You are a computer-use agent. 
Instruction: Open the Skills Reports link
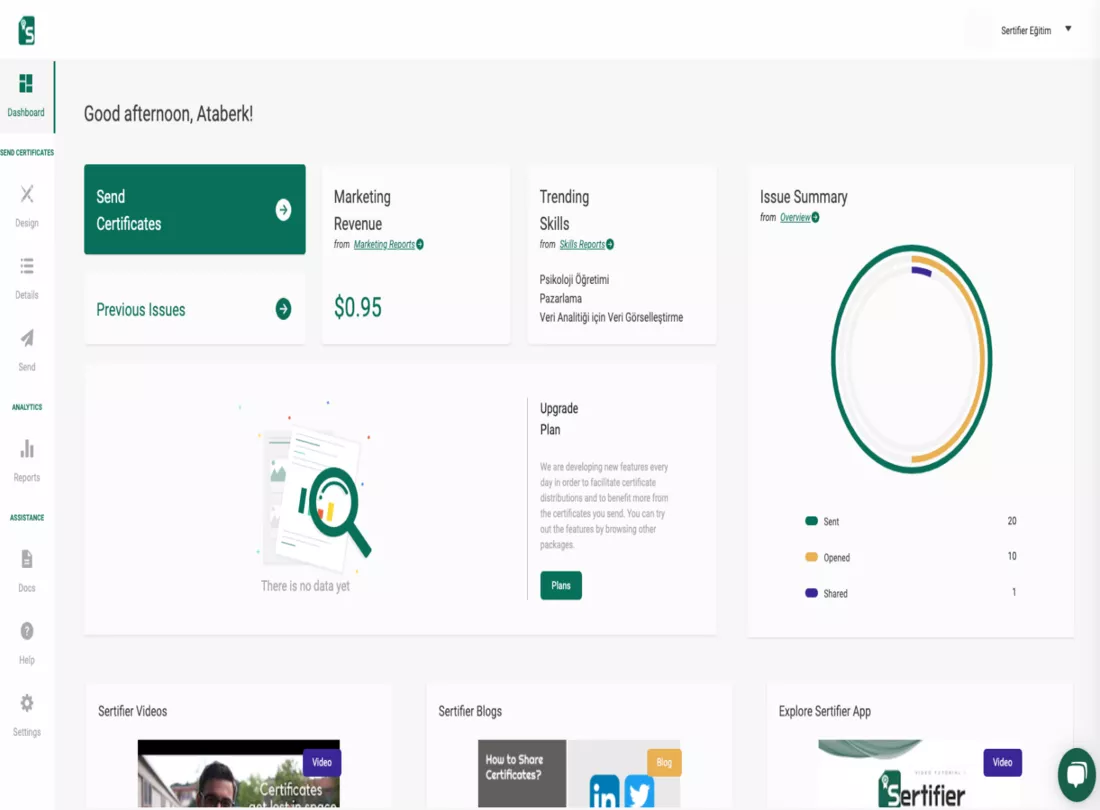(x=582, y=244)
